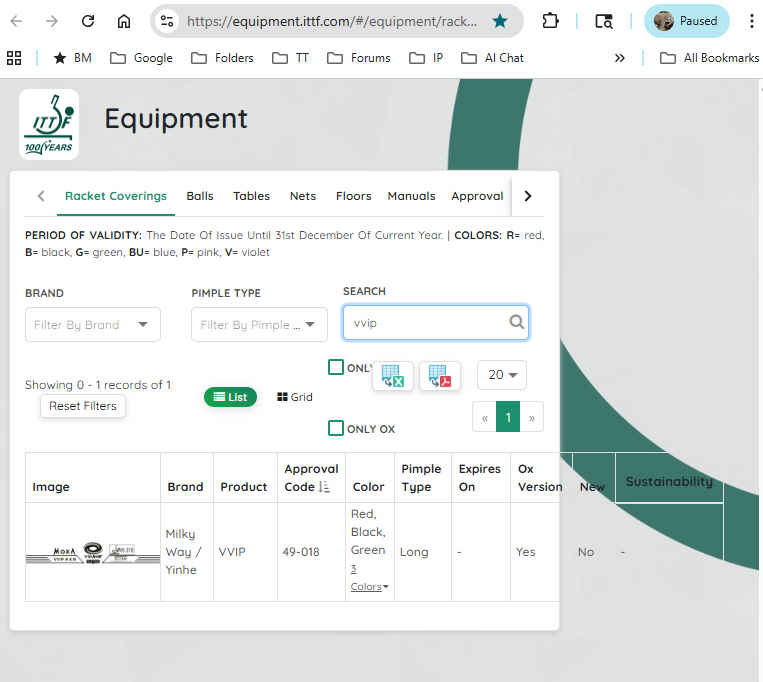Image resolution: width=763 pixels, height=682 pixels.
Task: Switch to the Manuals tab
Action: click(x=411, y=196)
